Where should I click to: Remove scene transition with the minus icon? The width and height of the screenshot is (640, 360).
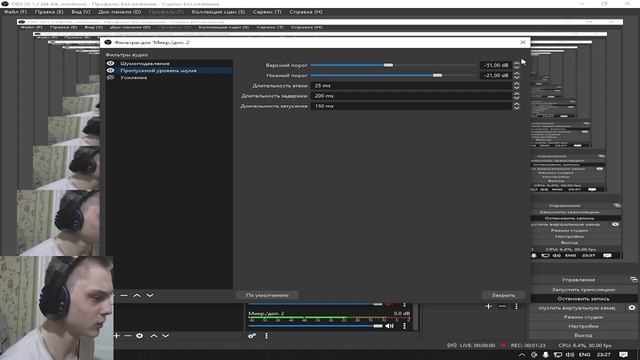tap(502, 306)
